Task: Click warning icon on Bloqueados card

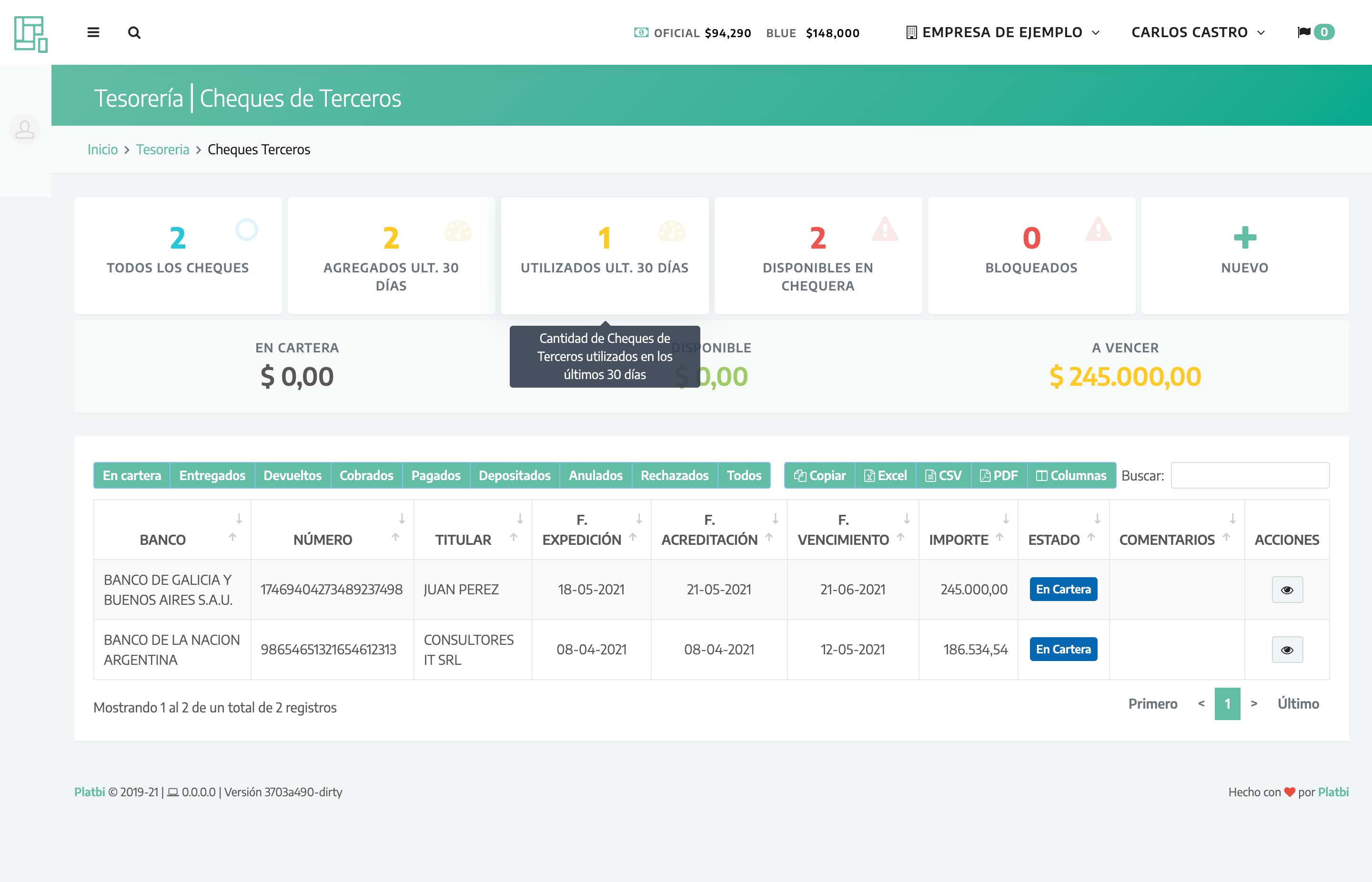Action: (1098, 229)
